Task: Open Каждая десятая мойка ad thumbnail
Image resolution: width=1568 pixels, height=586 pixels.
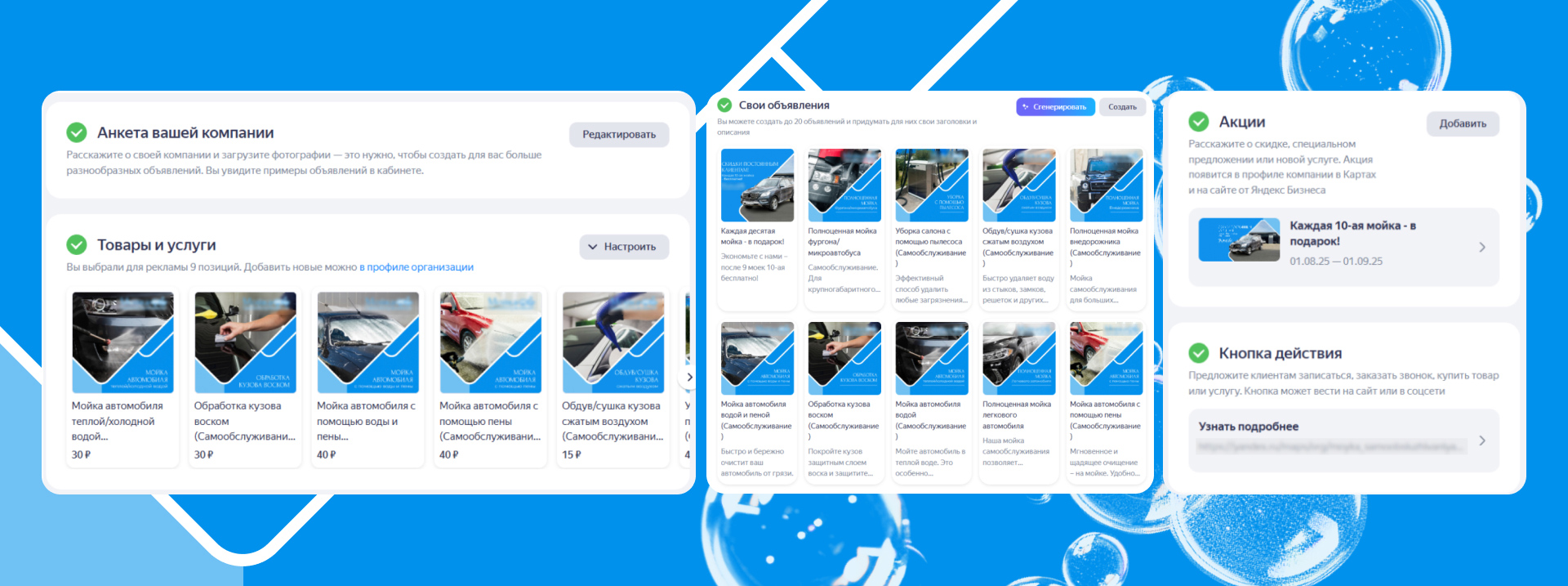Action: [757, 185]
